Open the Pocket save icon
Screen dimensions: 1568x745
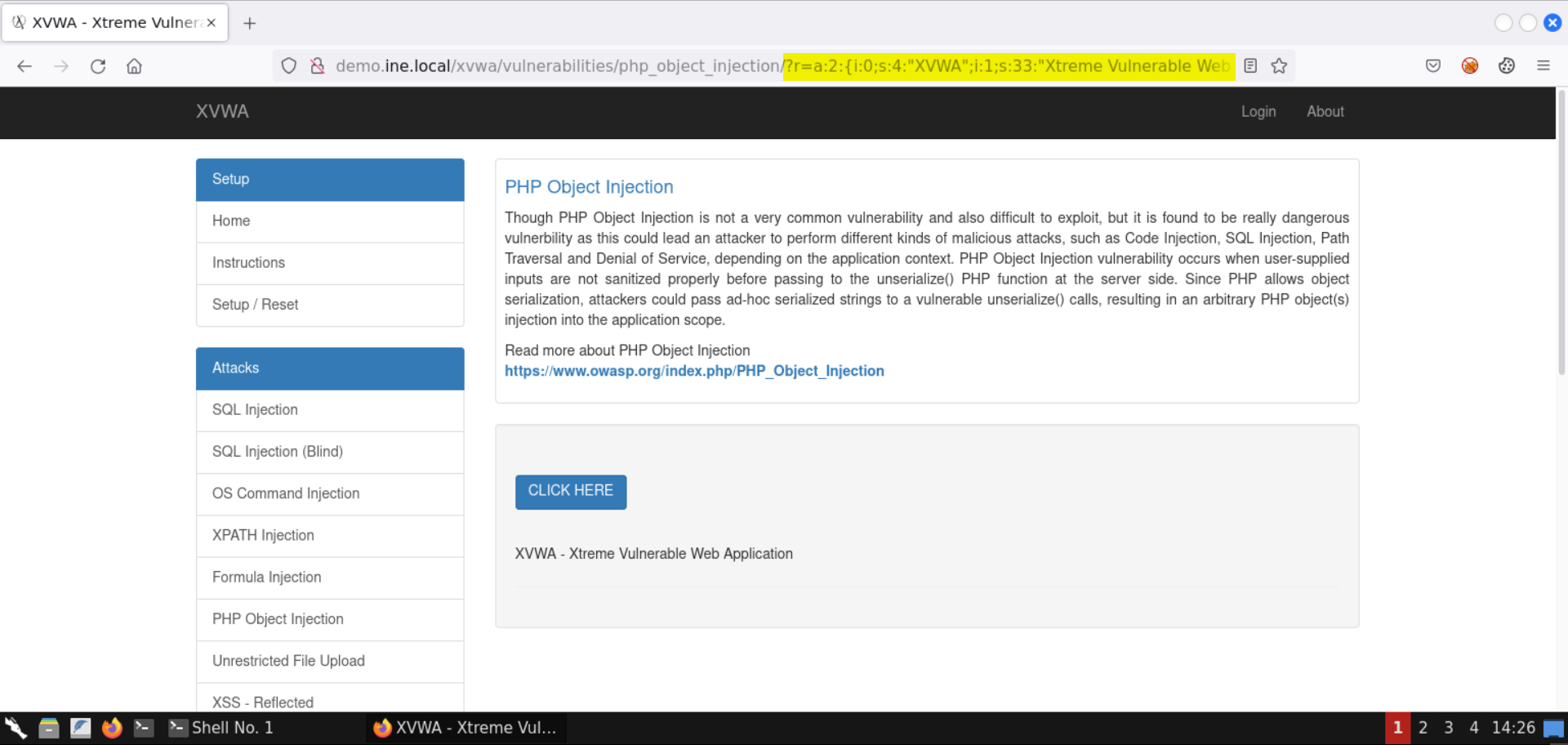click(x=1432, y=66)
